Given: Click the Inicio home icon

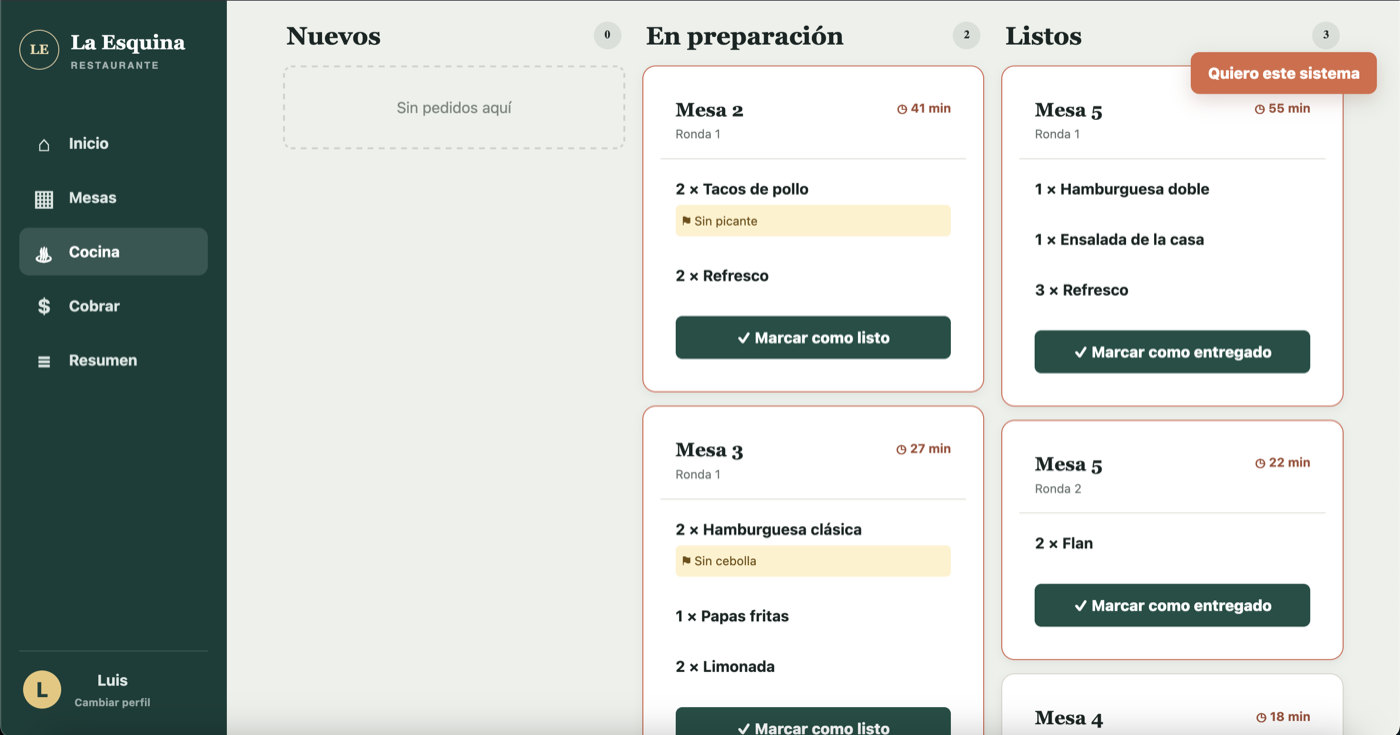Looking at the screenshot, I should coord(44,145).
